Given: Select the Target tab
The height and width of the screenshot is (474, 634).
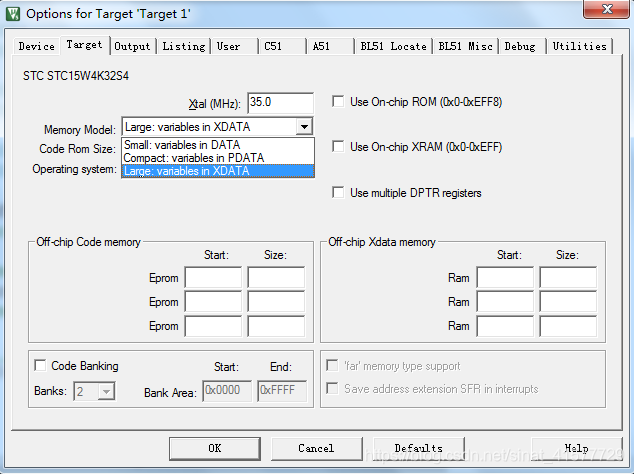Looking at the screenshot, I should pyautogui.click(x=85, y=44).
